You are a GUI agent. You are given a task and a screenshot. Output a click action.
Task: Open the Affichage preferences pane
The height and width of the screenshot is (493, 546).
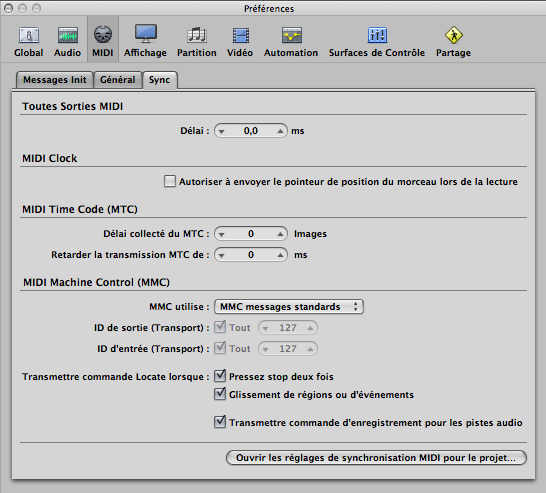(x=145, y=41)
